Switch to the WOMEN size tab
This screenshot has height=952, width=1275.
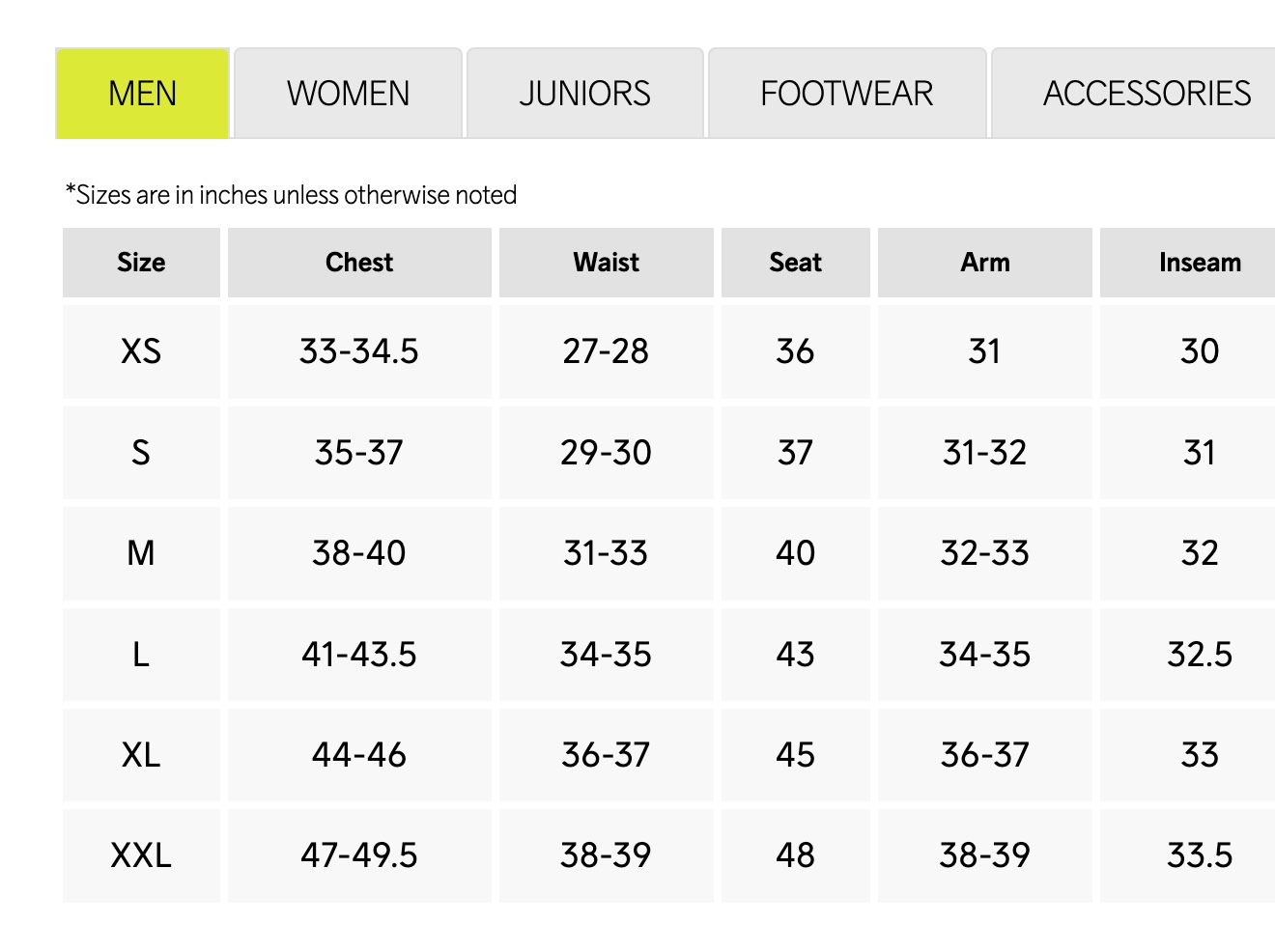click(348, 94)
